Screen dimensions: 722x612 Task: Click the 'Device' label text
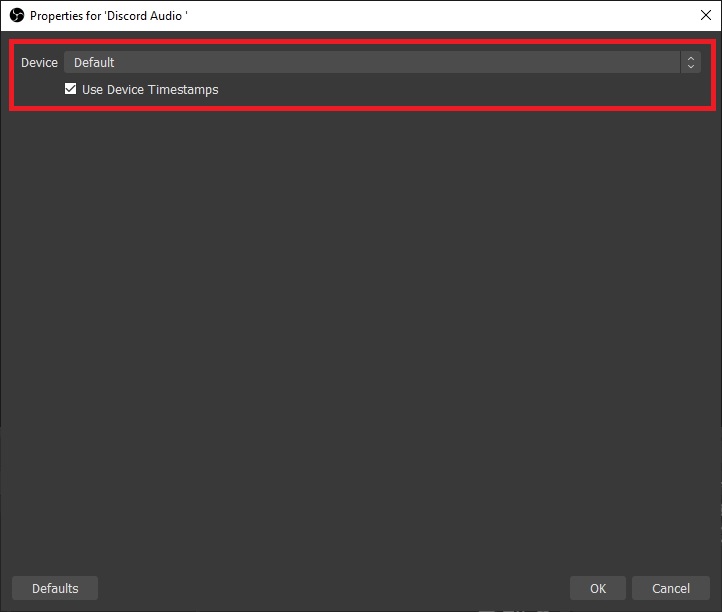(39, 63)
